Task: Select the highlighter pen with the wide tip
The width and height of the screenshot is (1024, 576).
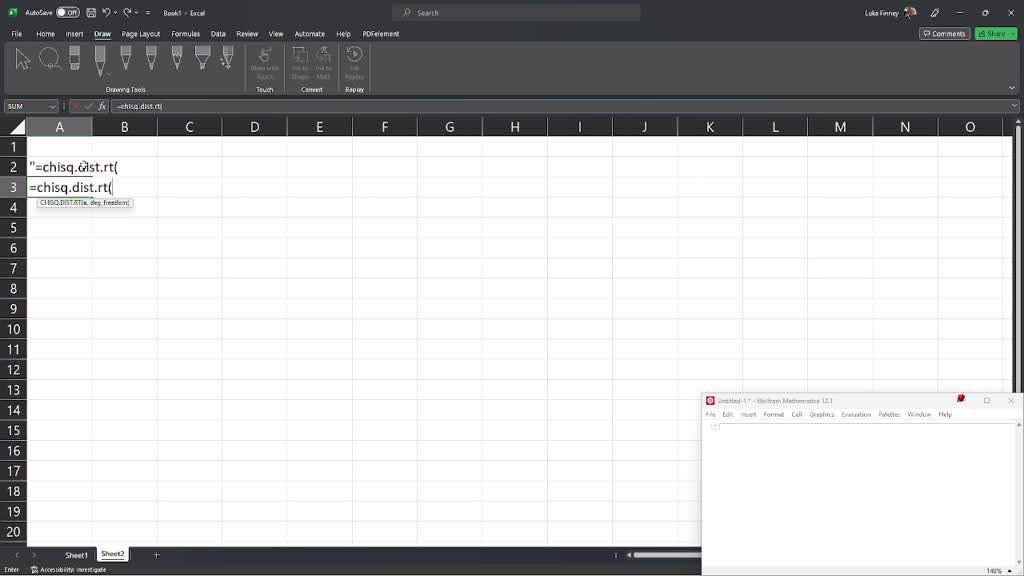Action: click(202, 58)
